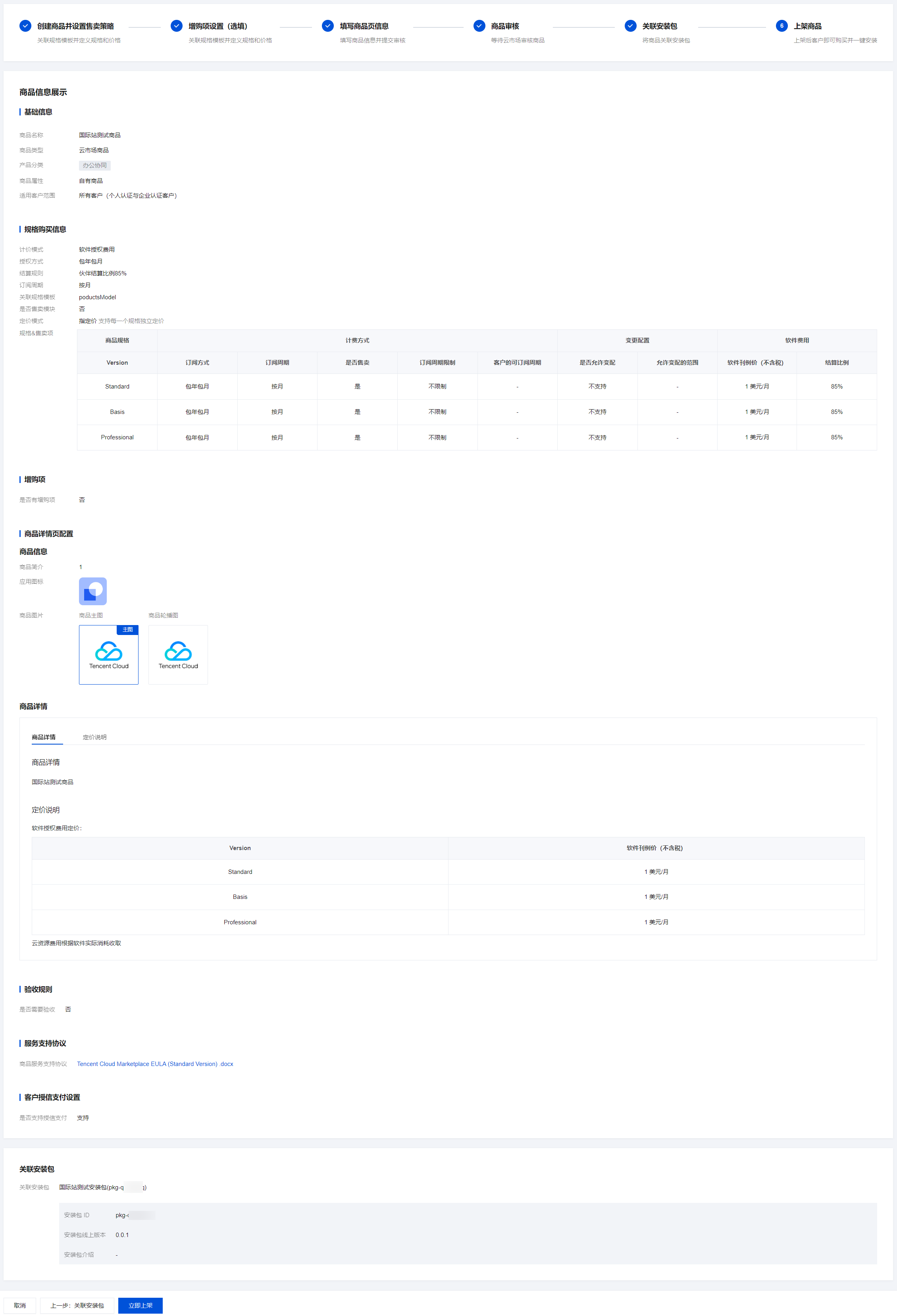Click the Standard row in specification table
897x1316 pixels.
click(117, 387)
